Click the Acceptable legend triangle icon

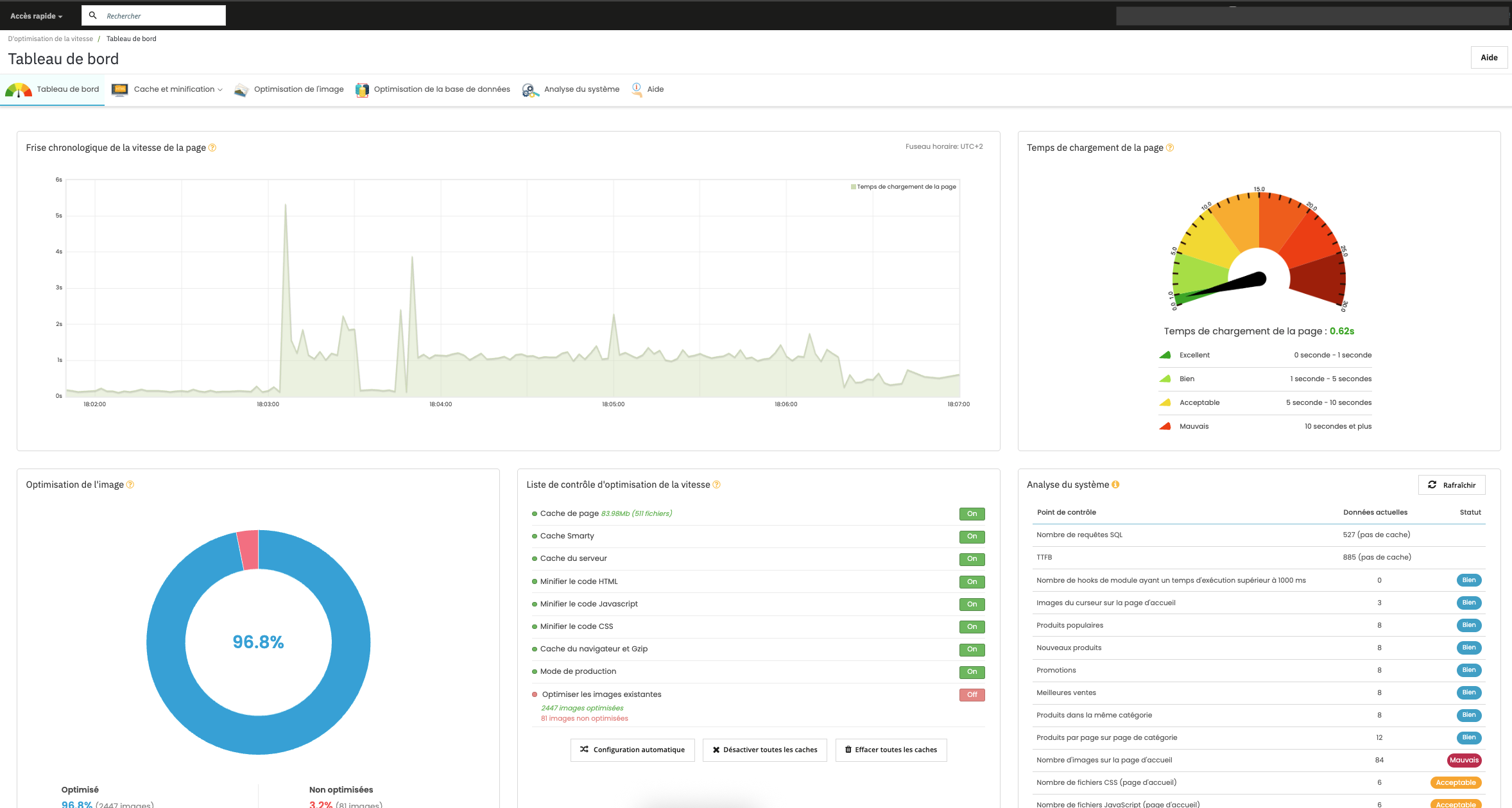[1165, 402]
